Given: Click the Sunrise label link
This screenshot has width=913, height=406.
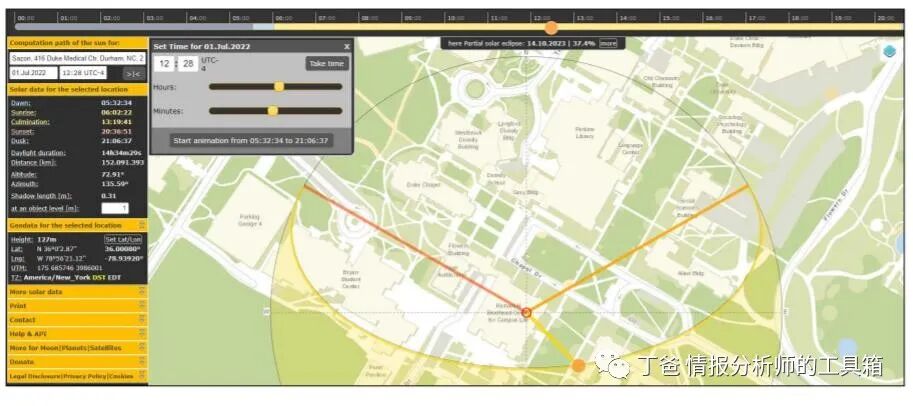Looking at the screenshot, I should coord(23,112).
